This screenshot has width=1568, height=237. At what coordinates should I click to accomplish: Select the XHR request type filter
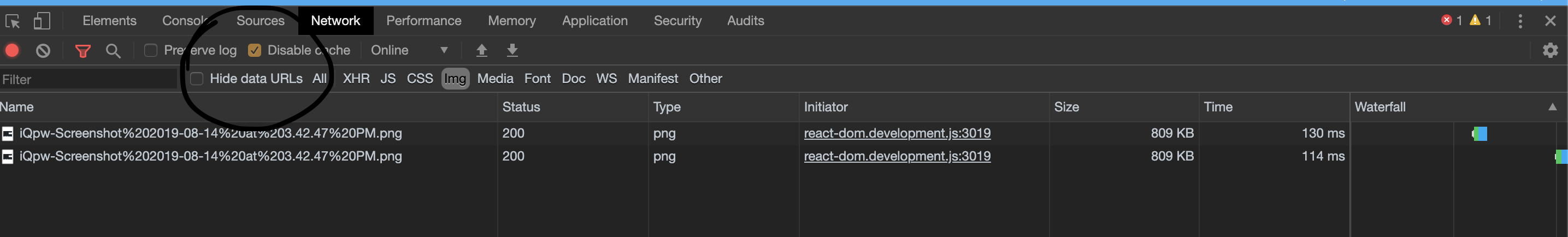356,79
